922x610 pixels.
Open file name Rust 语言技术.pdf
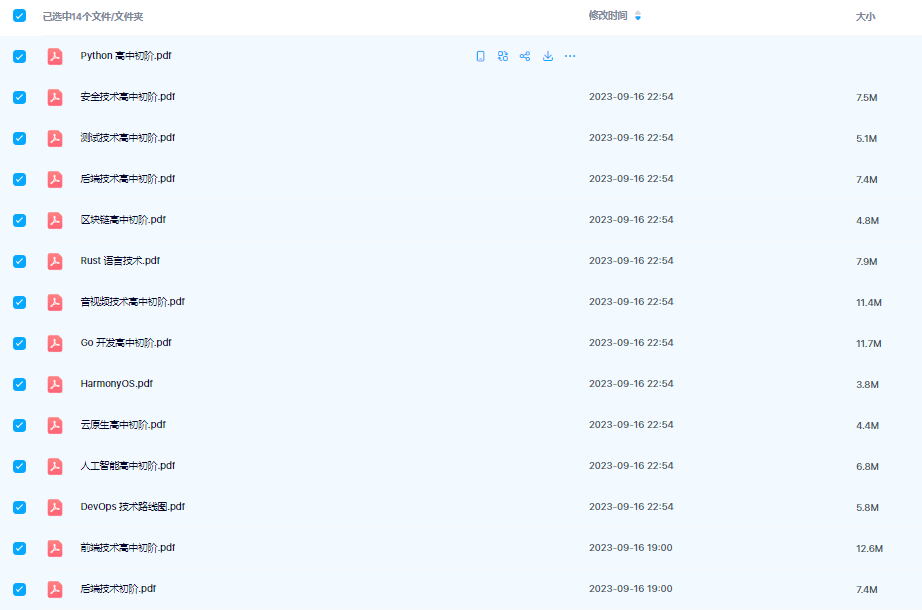(120, 261)
